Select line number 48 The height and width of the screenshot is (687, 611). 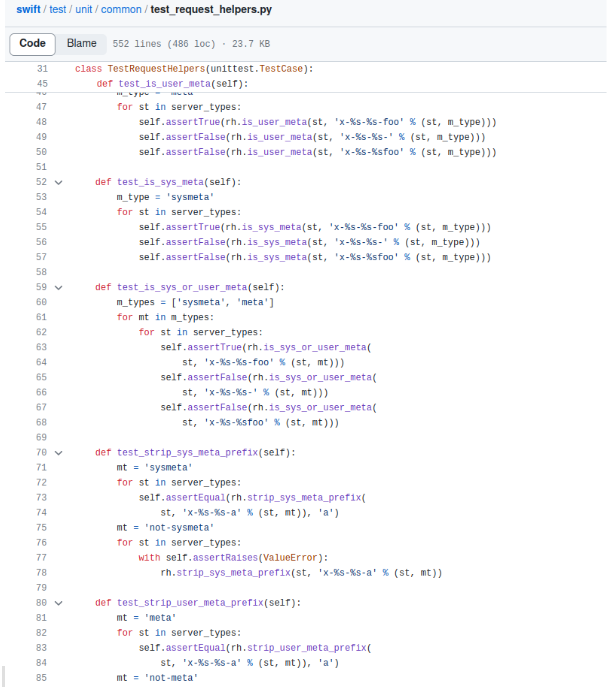(x=41, y=122)
